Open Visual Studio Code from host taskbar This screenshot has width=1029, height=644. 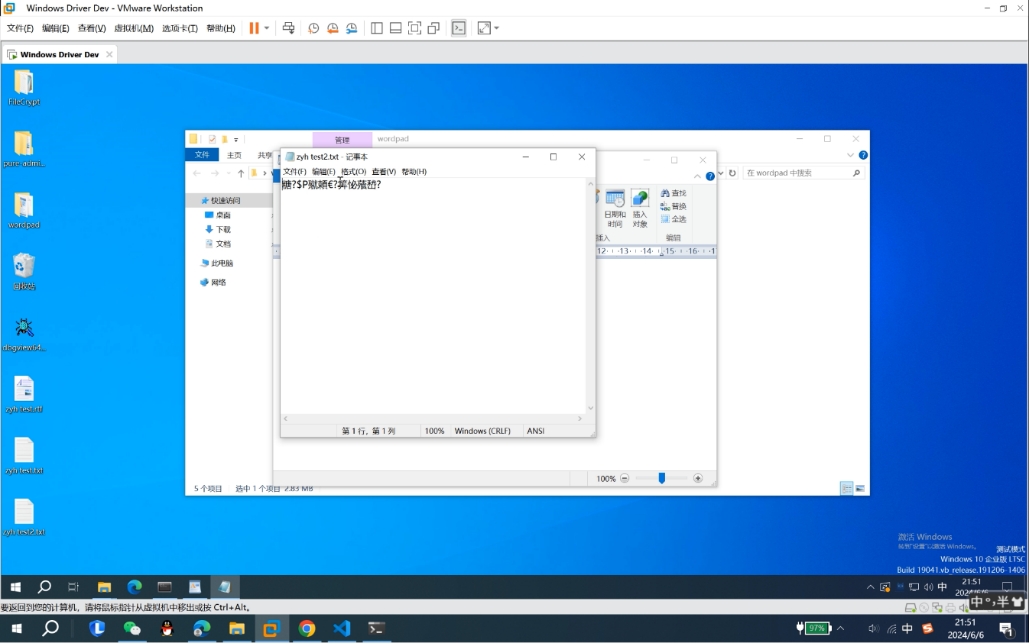pos(342,628)
